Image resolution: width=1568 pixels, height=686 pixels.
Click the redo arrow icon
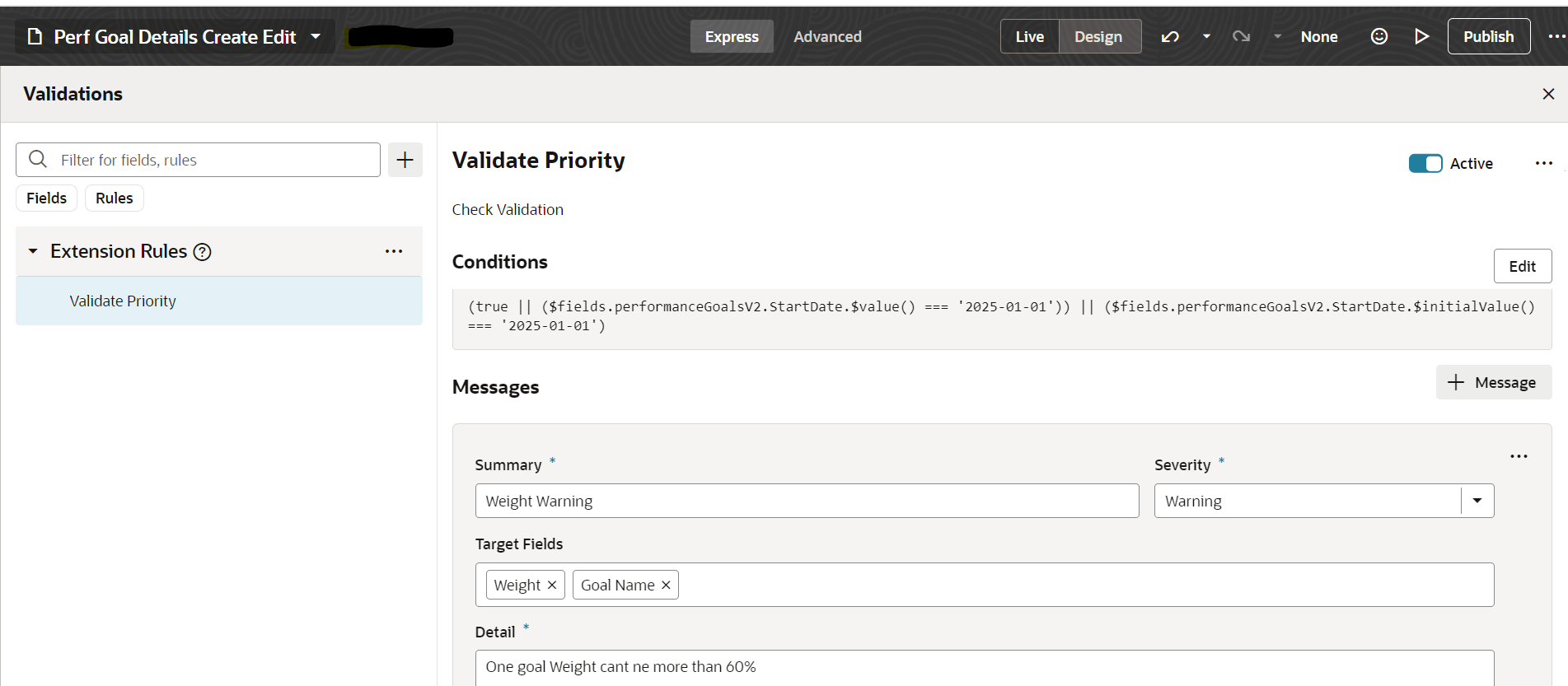(x=1241, y=36)
